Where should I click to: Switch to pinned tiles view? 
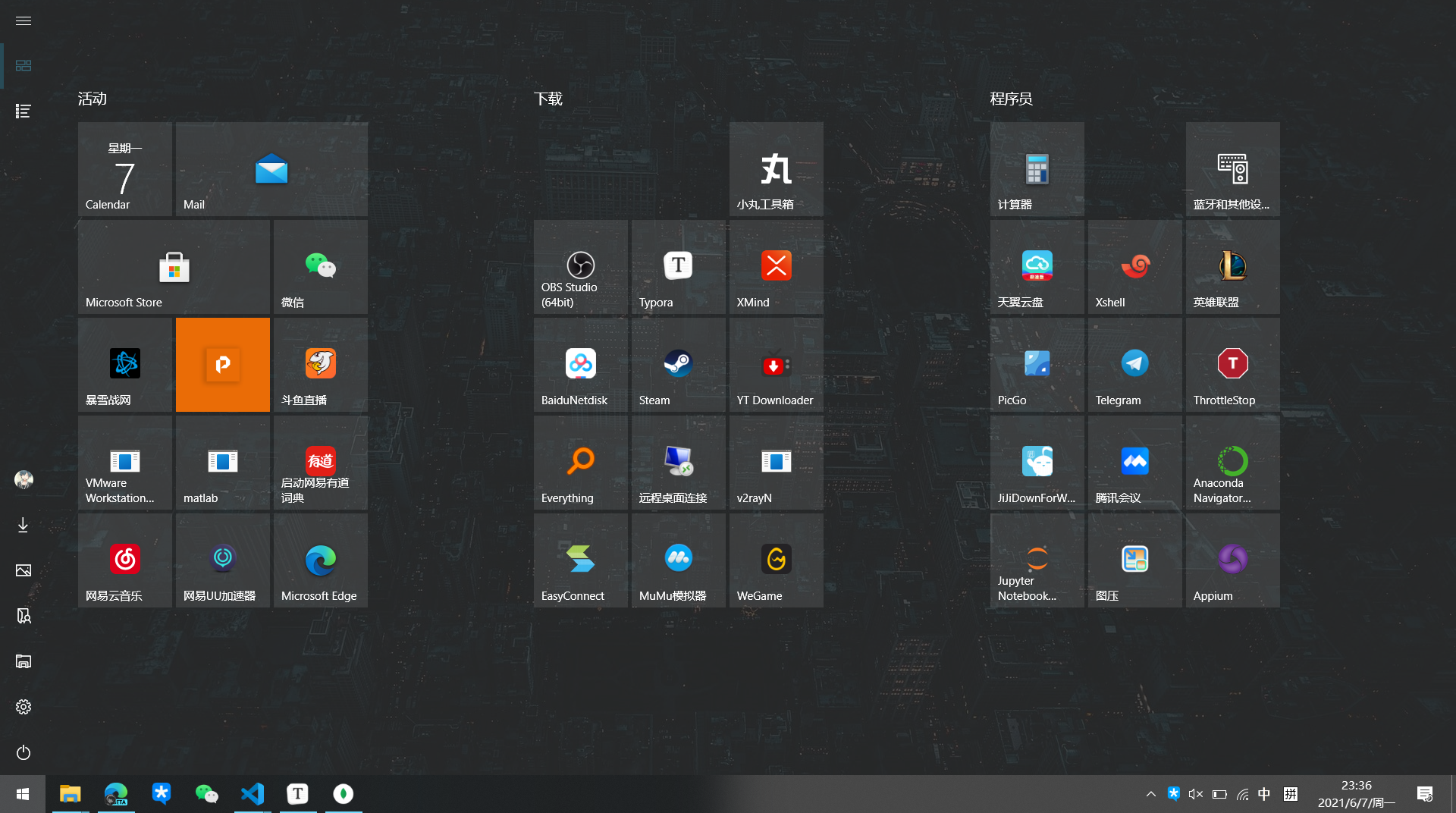(x=24, y=66)
